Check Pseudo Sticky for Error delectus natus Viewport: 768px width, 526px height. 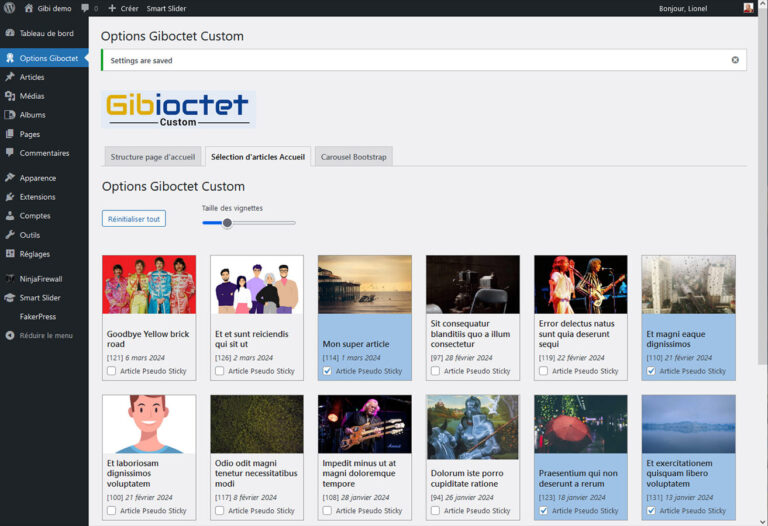point(543,371)
